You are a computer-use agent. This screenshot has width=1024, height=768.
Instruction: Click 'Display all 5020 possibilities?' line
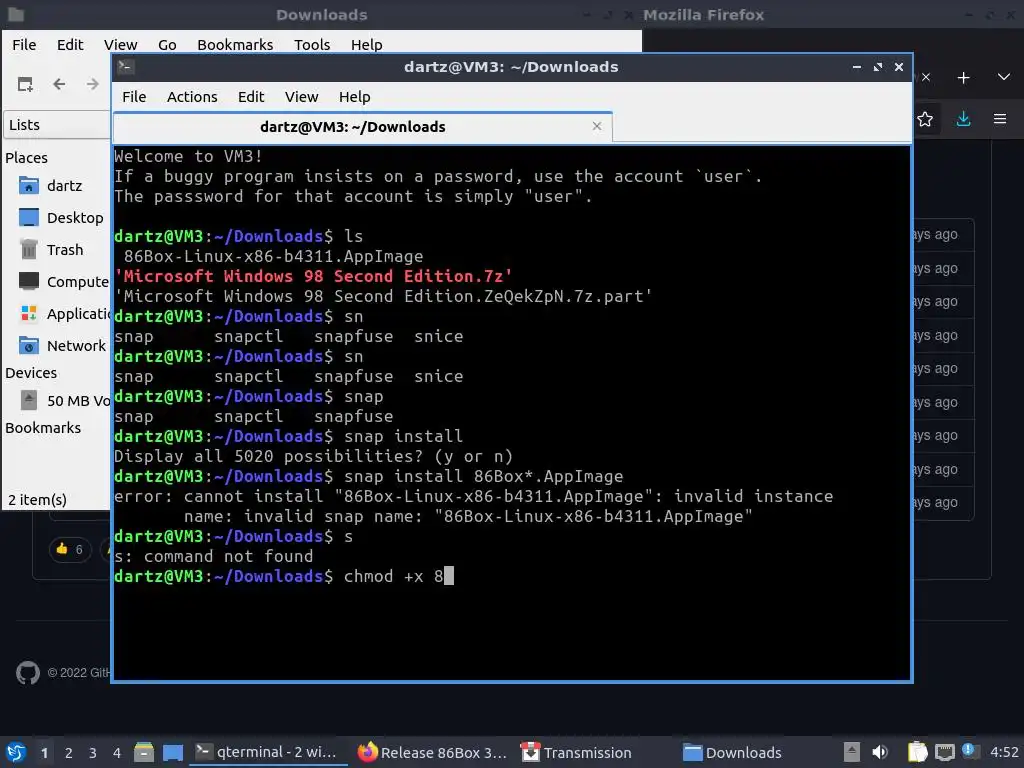(313, 456)
